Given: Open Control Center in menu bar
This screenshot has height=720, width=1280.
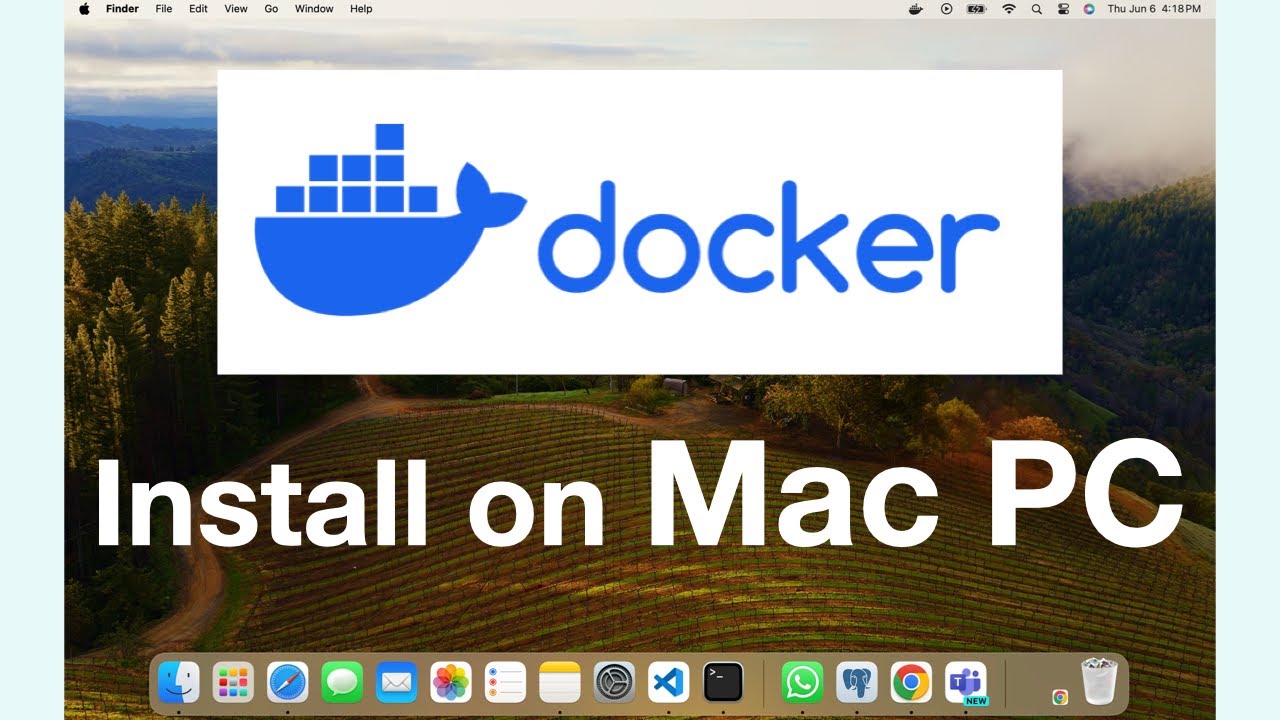Looking at the screenshot, I should [1064, 9].
